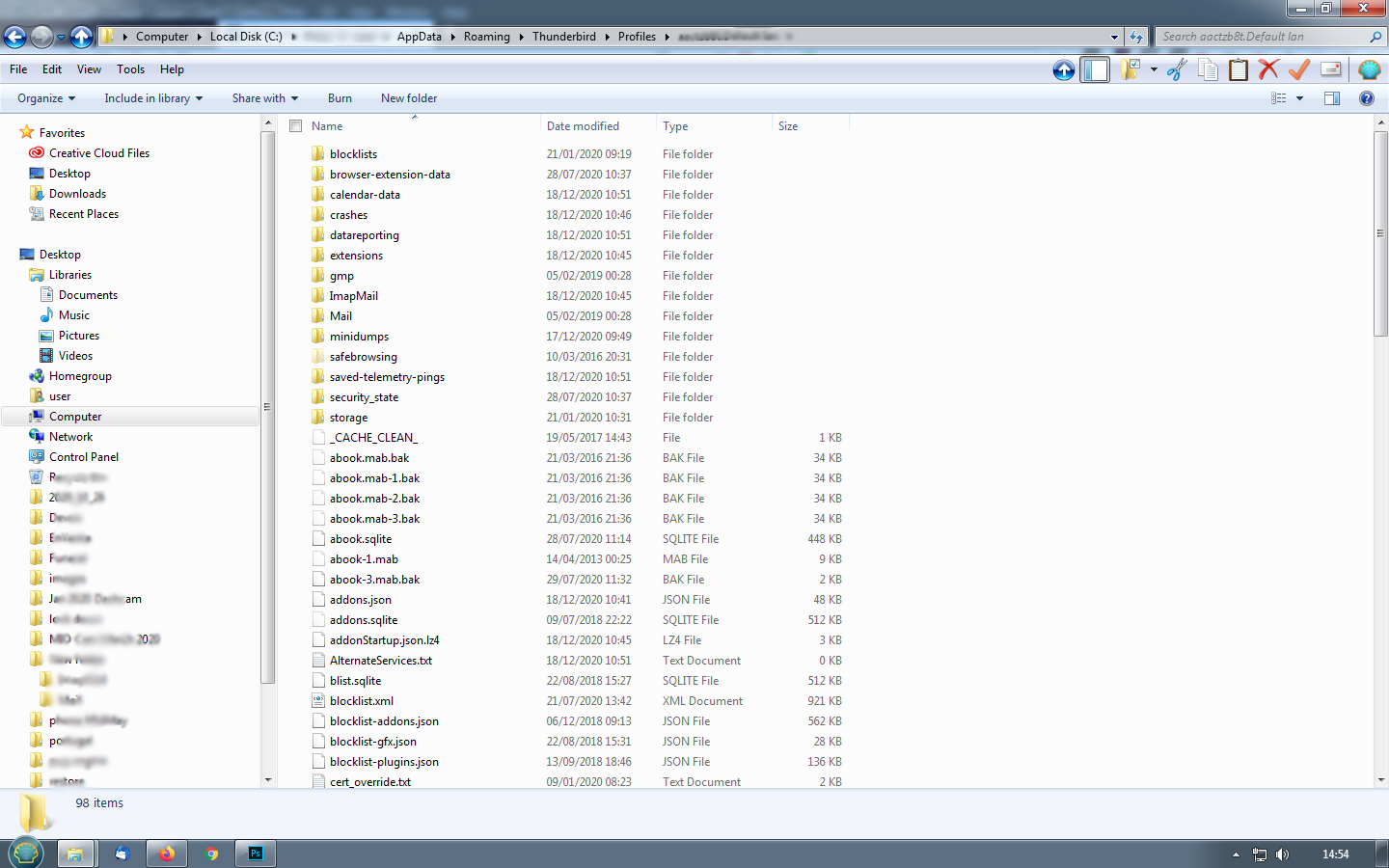Click the Copy icon in toolbar
This screenshot has width=1389, height=868.
pos(1208,69)
